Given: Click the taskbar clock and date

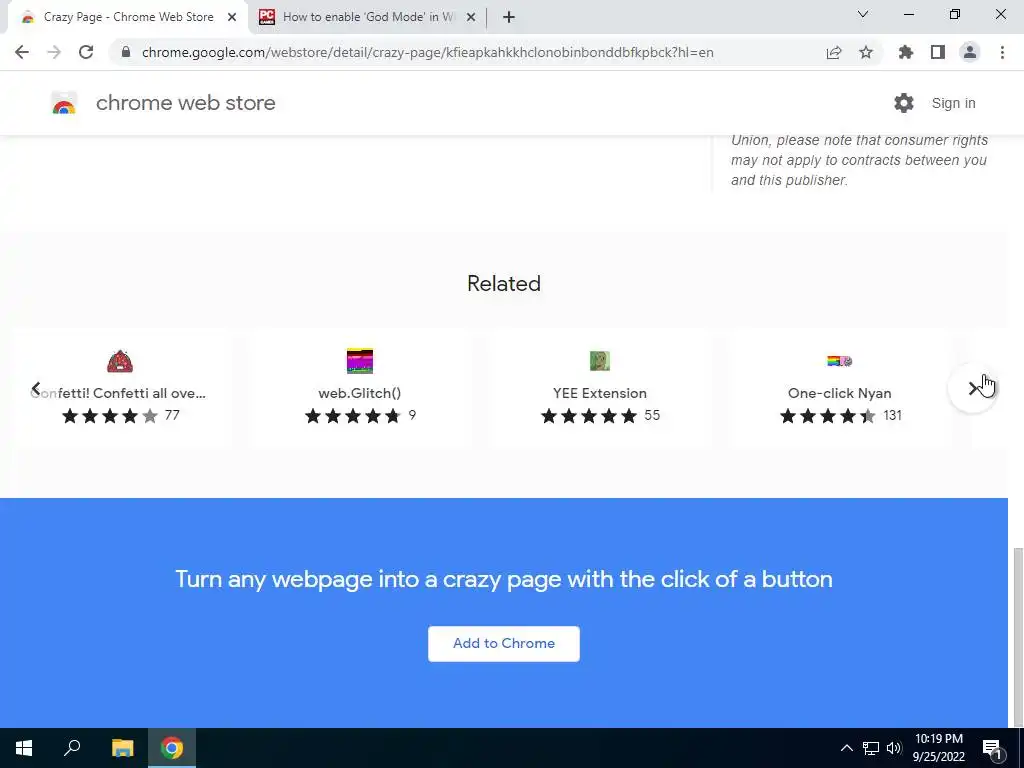Looking at the screenshot, I should point(938,748).
